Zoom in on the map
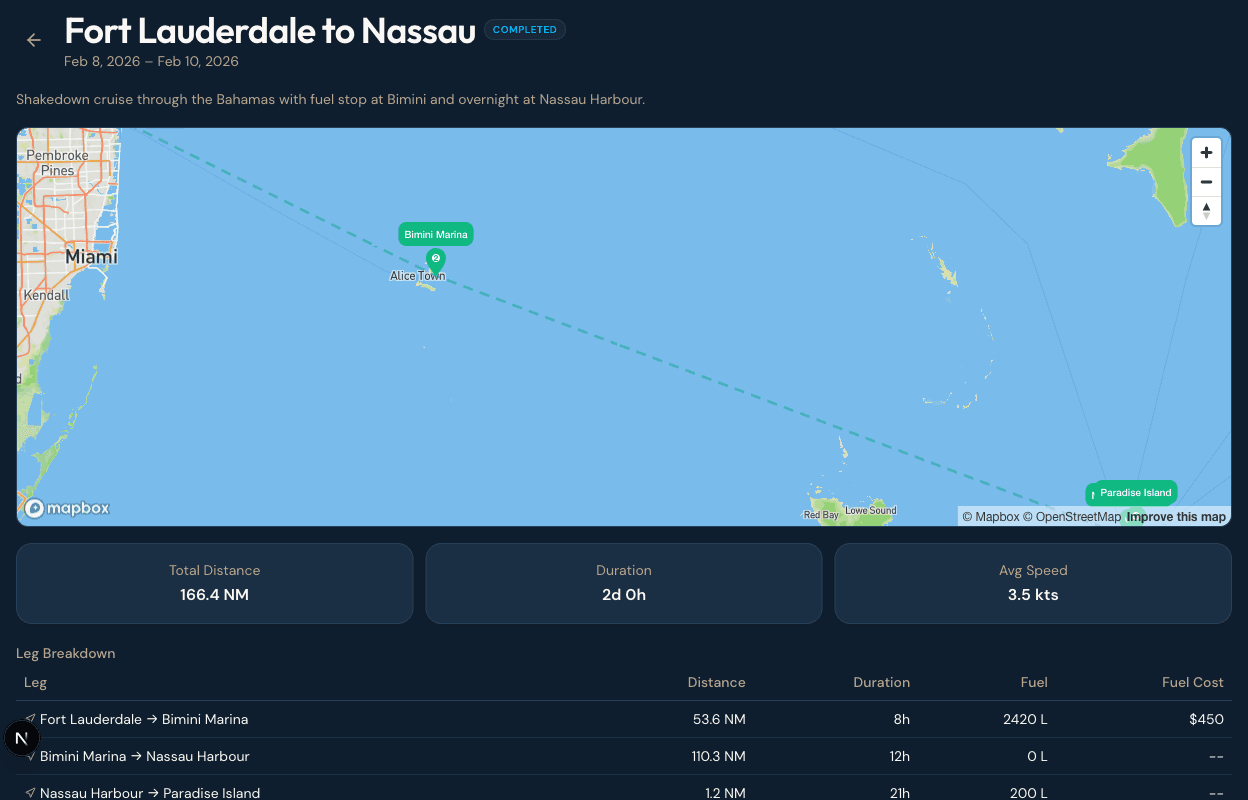This screenshot has width=1248, height=800. tap(1206, 153)
